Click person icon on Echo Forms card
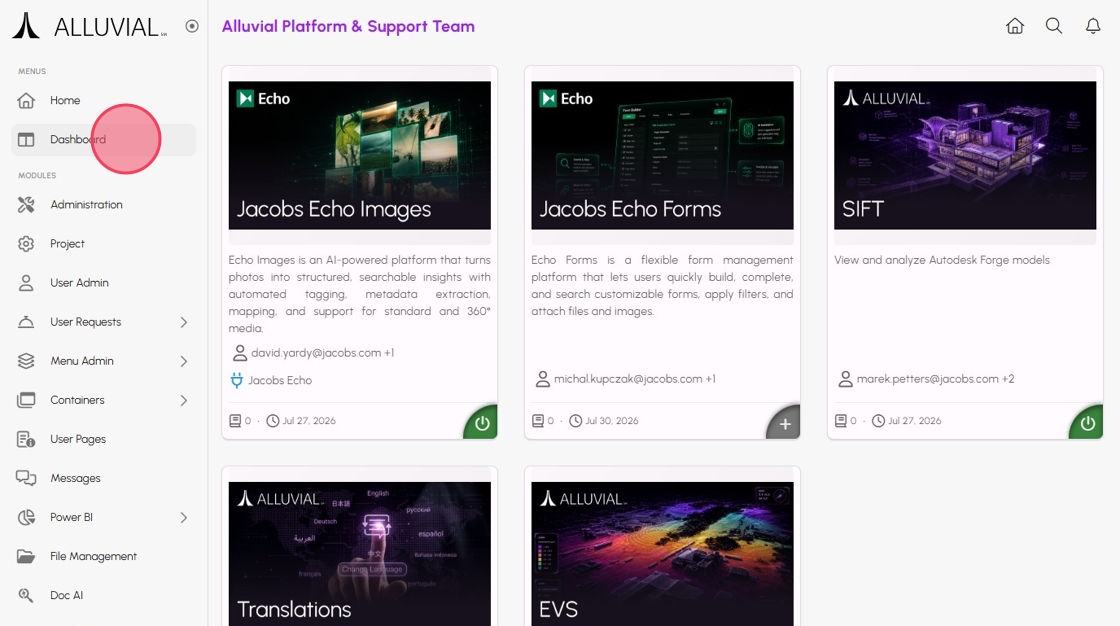This screenshot has height=626, width=1120. [543, 379]
